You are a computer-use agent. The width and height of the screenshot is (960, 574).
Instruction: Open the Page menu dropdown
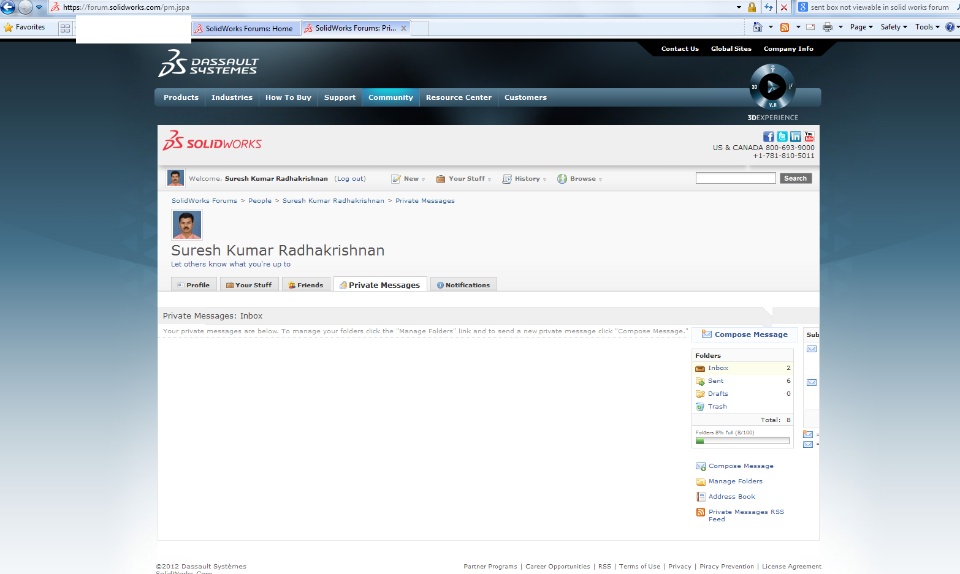point(861,27)
